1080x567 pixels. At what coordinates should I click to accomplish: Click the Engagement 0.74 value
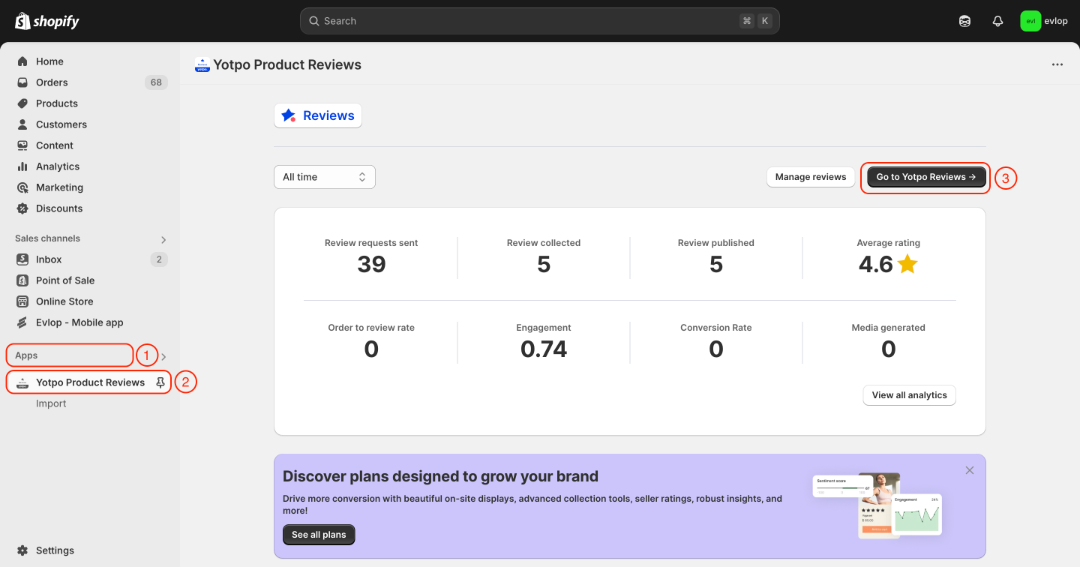pyautogui.click(x=543, y=349)
